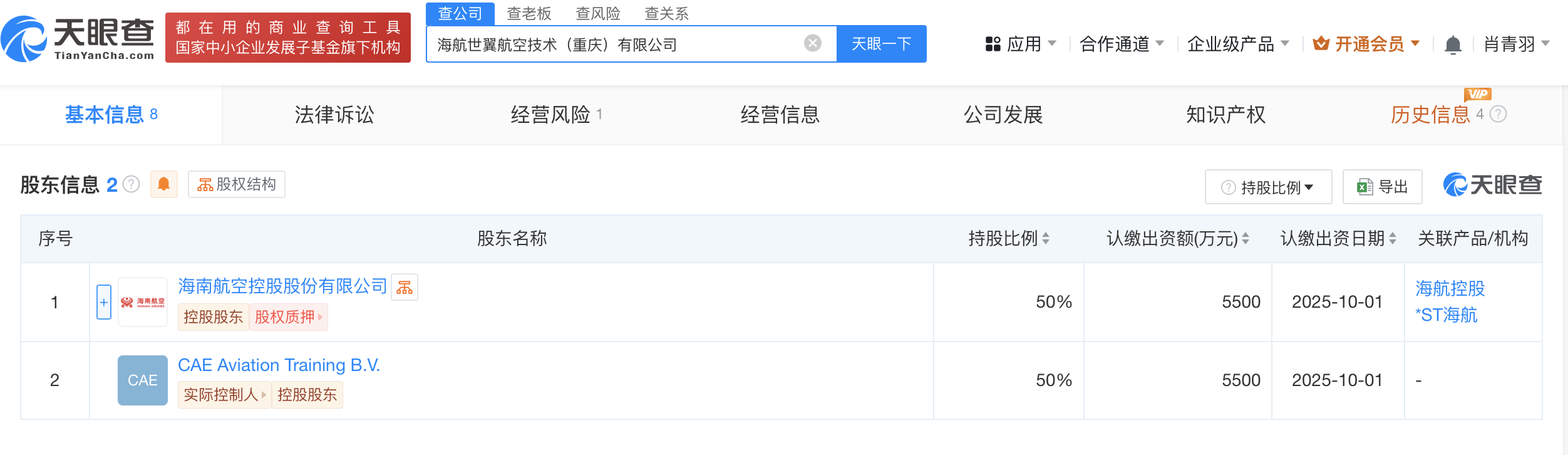Sort by 持股比例 column arrows

[x=1046, y=238]
